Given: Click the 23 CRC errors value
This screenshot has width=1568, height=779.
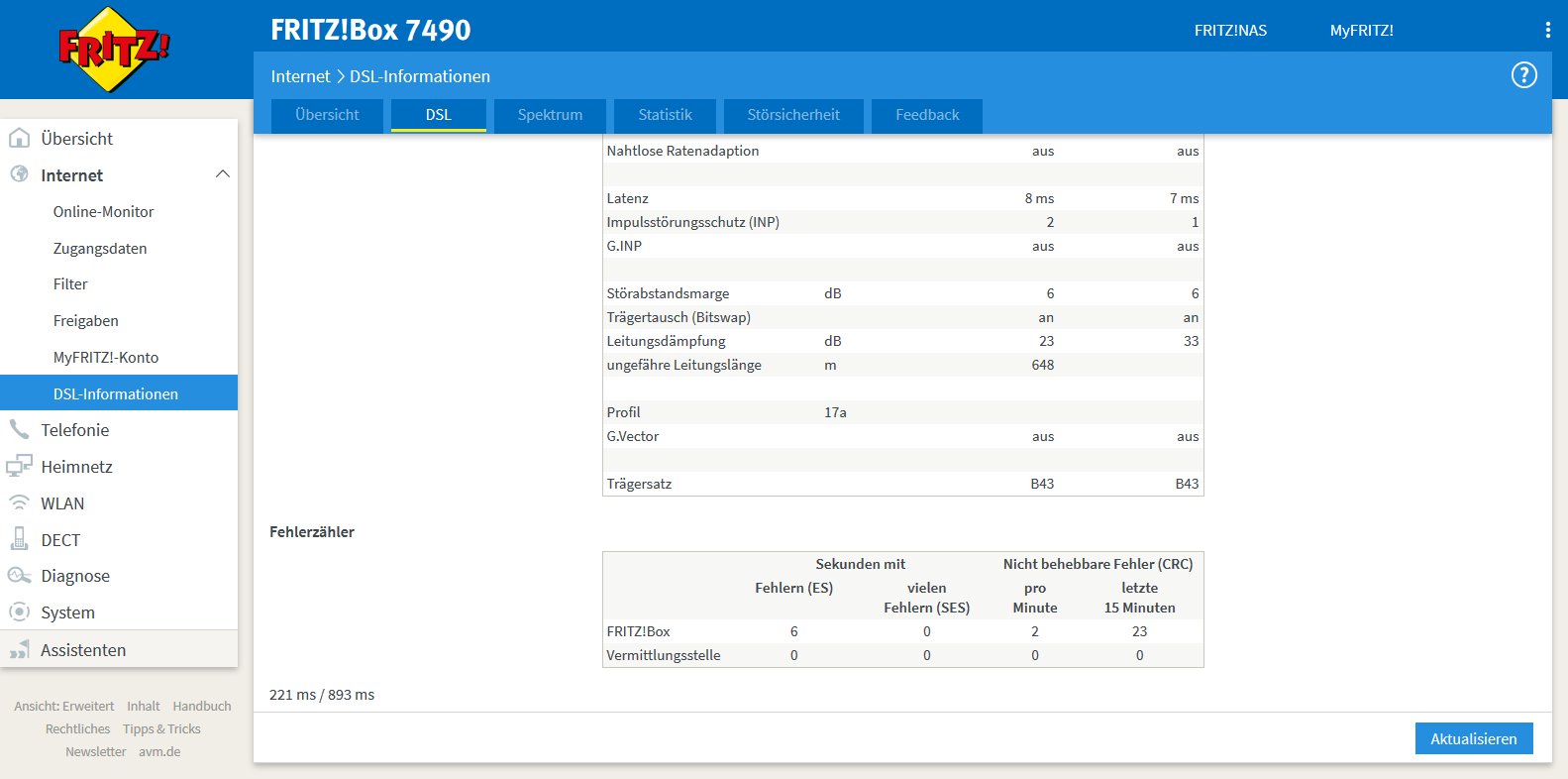Looking at the screenshot, I should click(x=1139, y=631).
